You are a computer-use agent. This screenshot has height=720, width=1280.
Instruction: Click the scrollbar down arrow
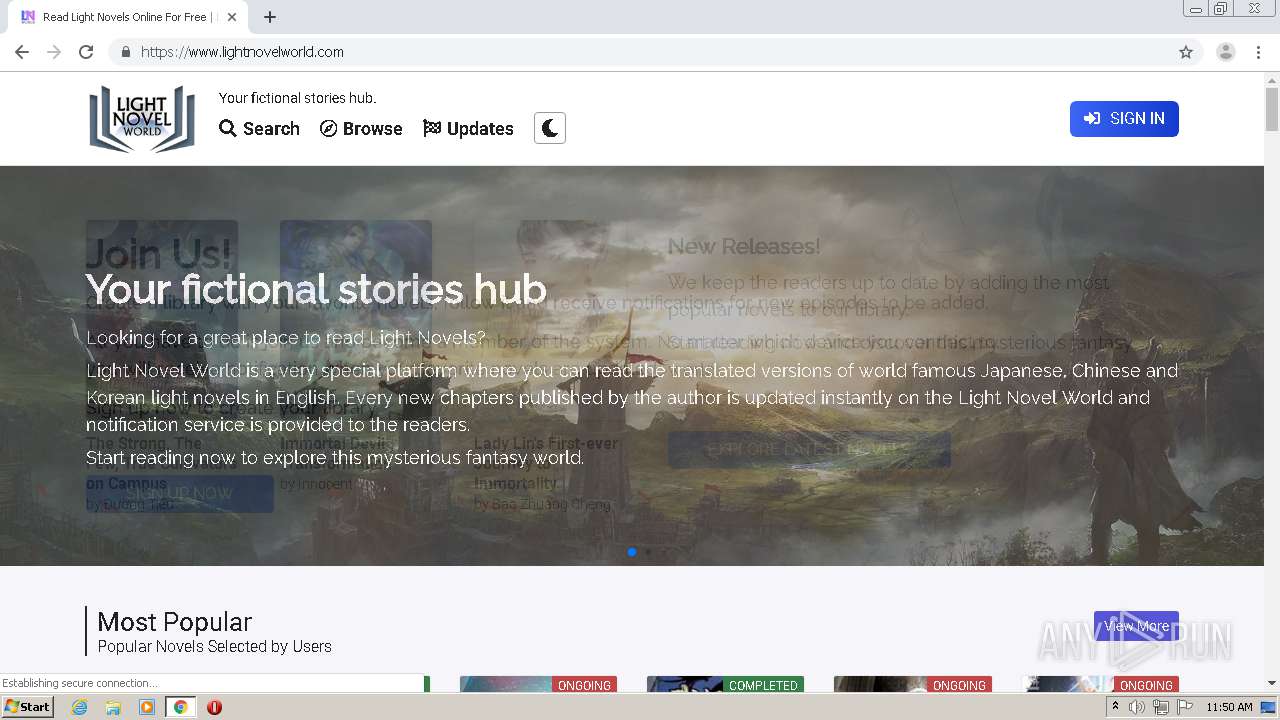(x=1272, y=684)
